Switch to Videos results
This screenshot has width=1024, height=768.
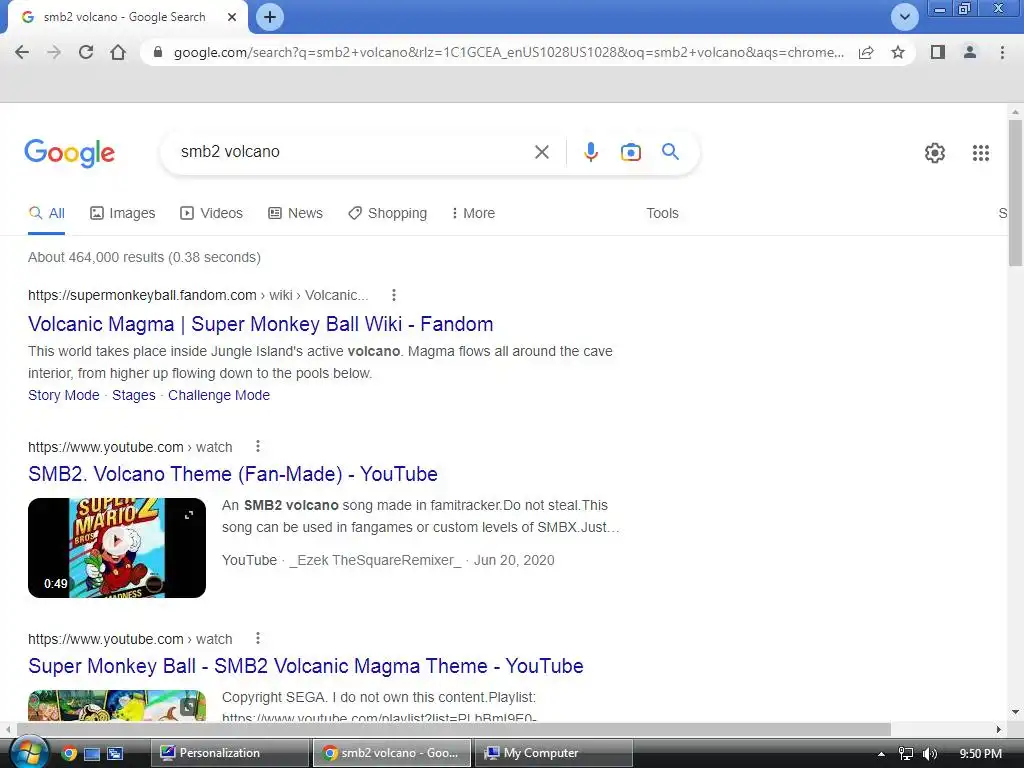(x=212, y=213)
